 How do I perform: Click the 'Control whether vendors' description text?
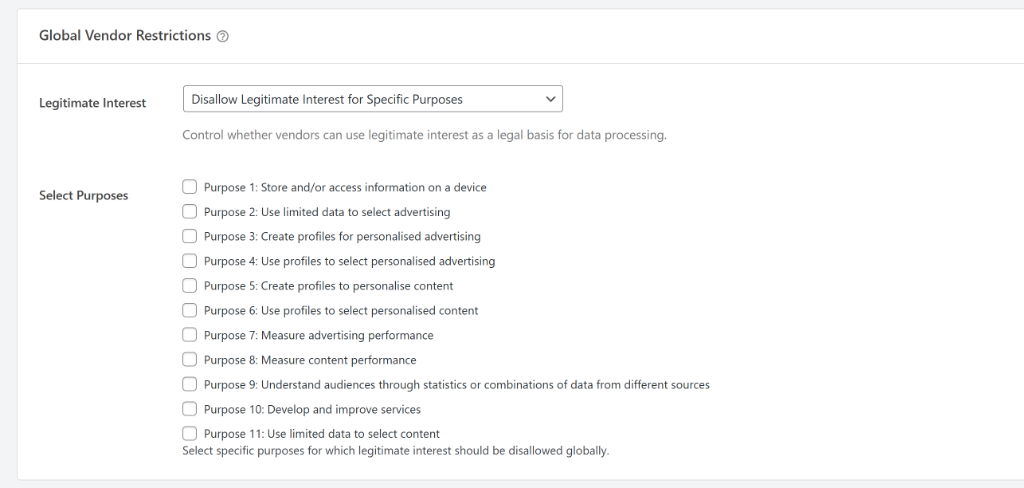pos(424,135)
